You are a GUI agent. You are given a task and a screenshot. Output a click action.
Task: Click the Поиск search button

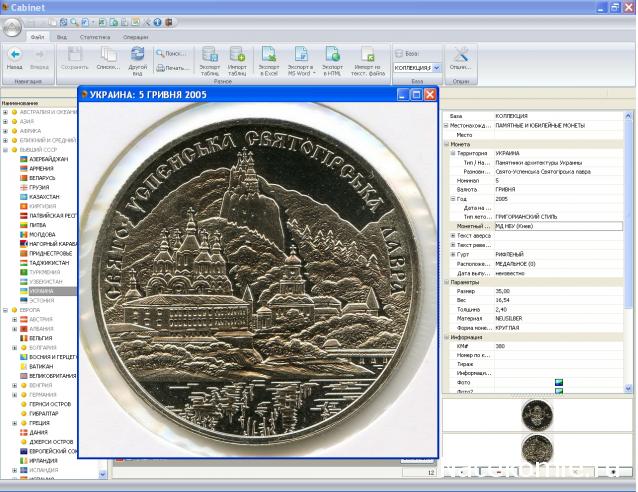[172, 53]
